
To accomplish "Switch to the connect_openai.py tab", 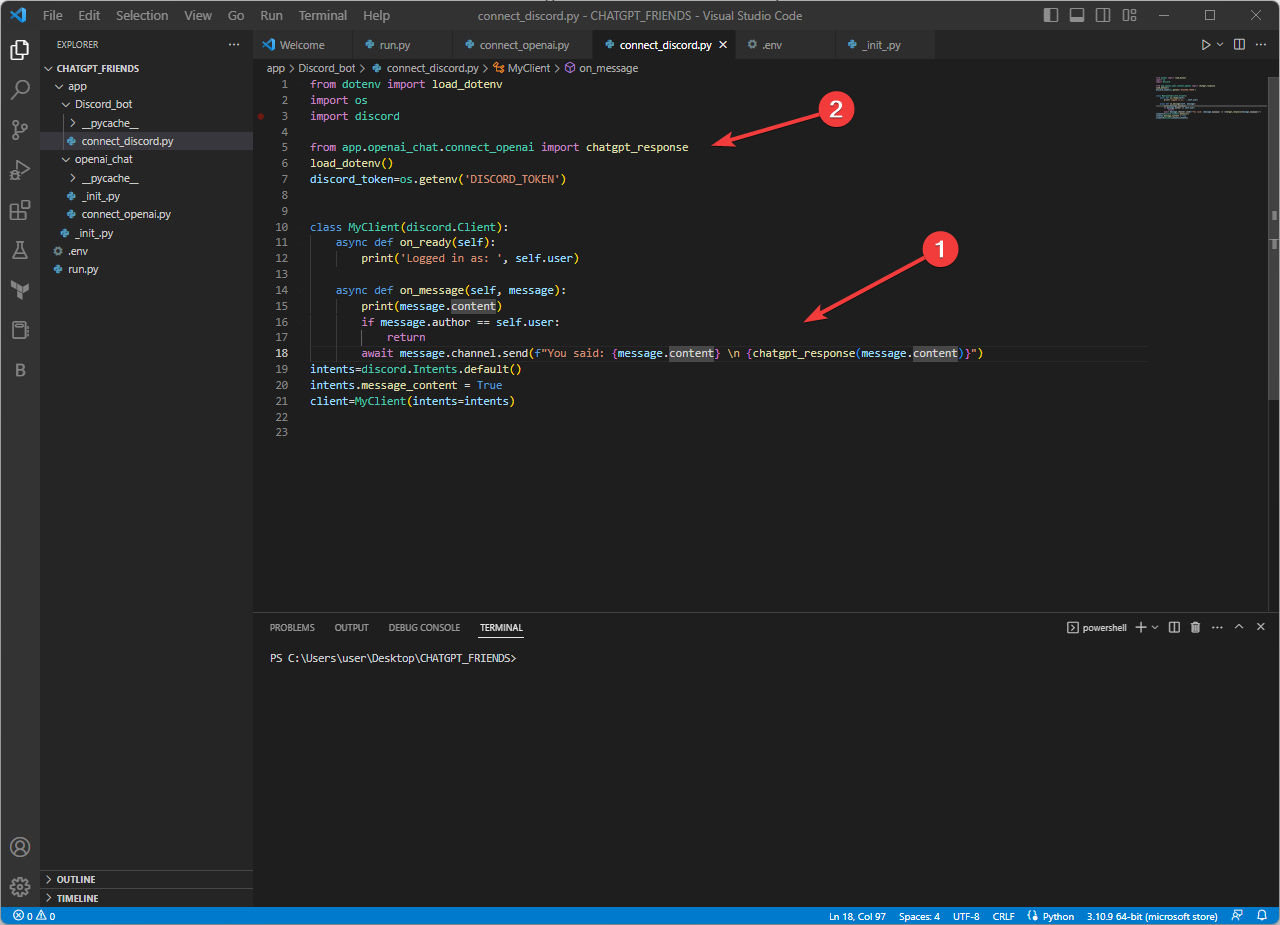I will [522, 45].
